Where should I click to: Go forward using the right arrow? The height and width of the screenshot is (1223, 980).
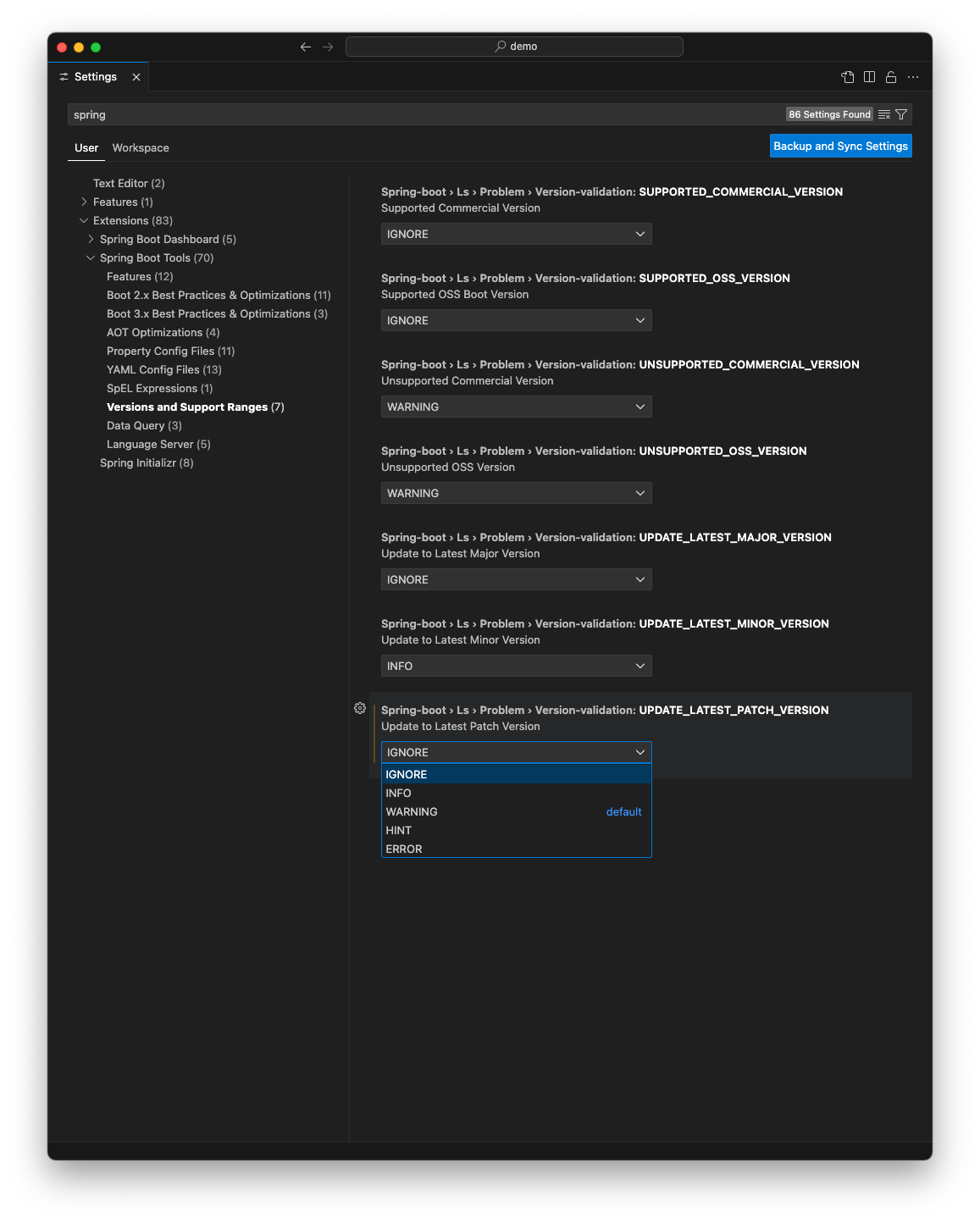click(x=328, y=47)
